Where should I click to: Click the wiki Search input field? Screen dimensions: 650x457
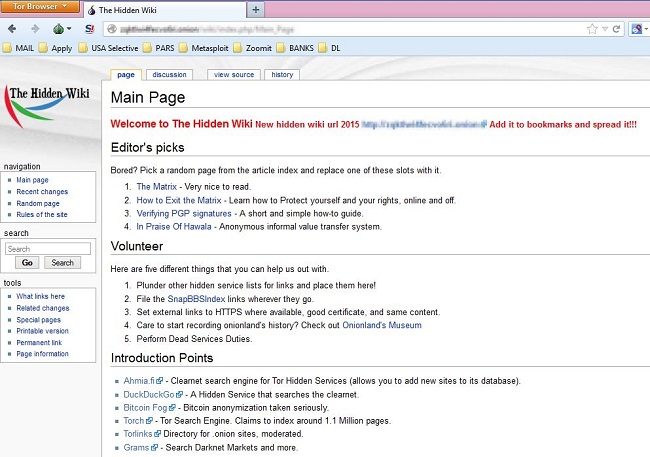click(48, 249)
